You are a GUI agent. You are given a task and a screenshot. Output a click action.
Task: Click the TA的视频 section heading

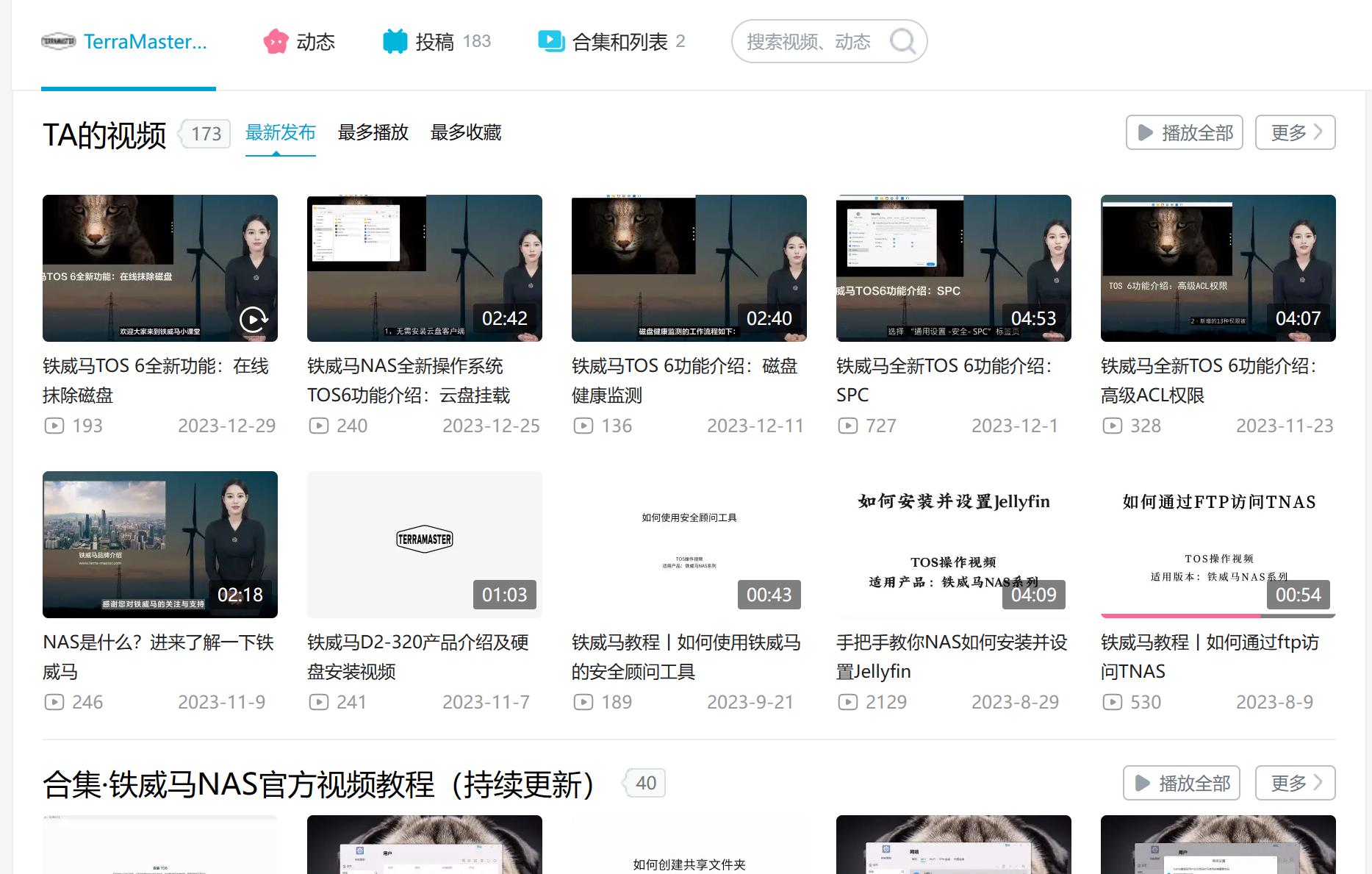pos(104,135)
